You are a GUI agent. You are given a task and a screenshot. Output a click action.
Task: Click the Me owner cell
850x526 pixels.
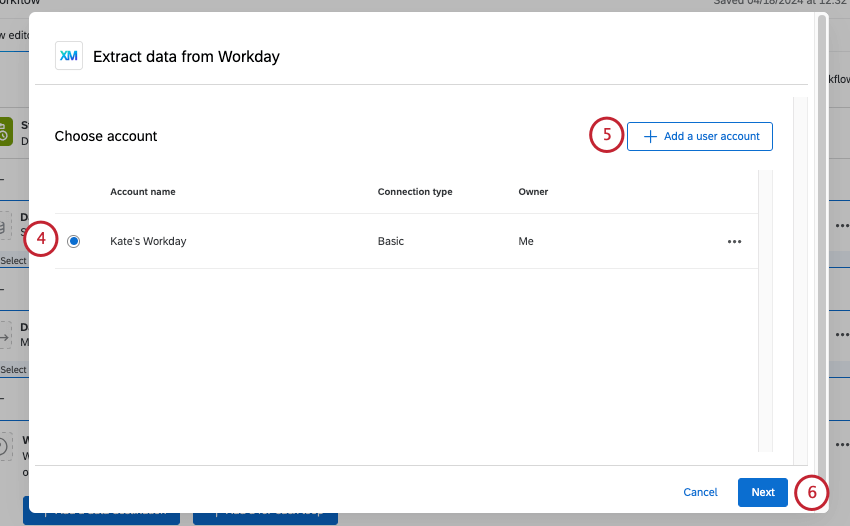click(526, 241)
